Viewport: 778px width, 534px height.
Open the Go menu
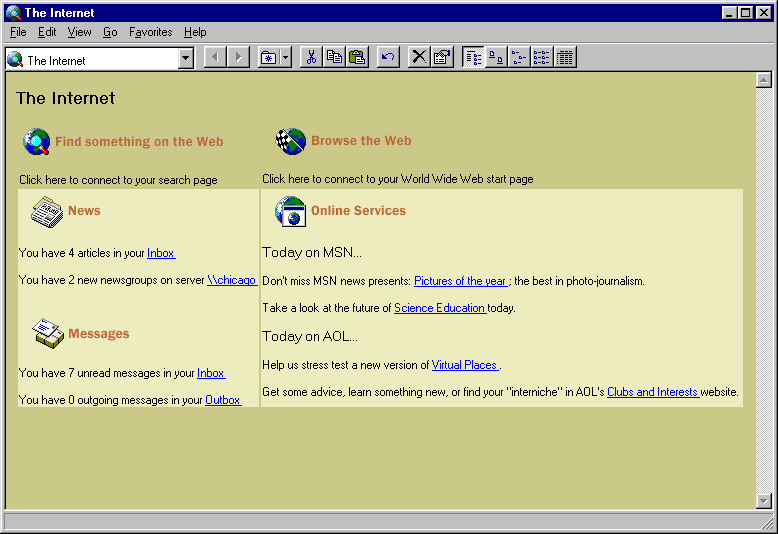coord(110,32)
